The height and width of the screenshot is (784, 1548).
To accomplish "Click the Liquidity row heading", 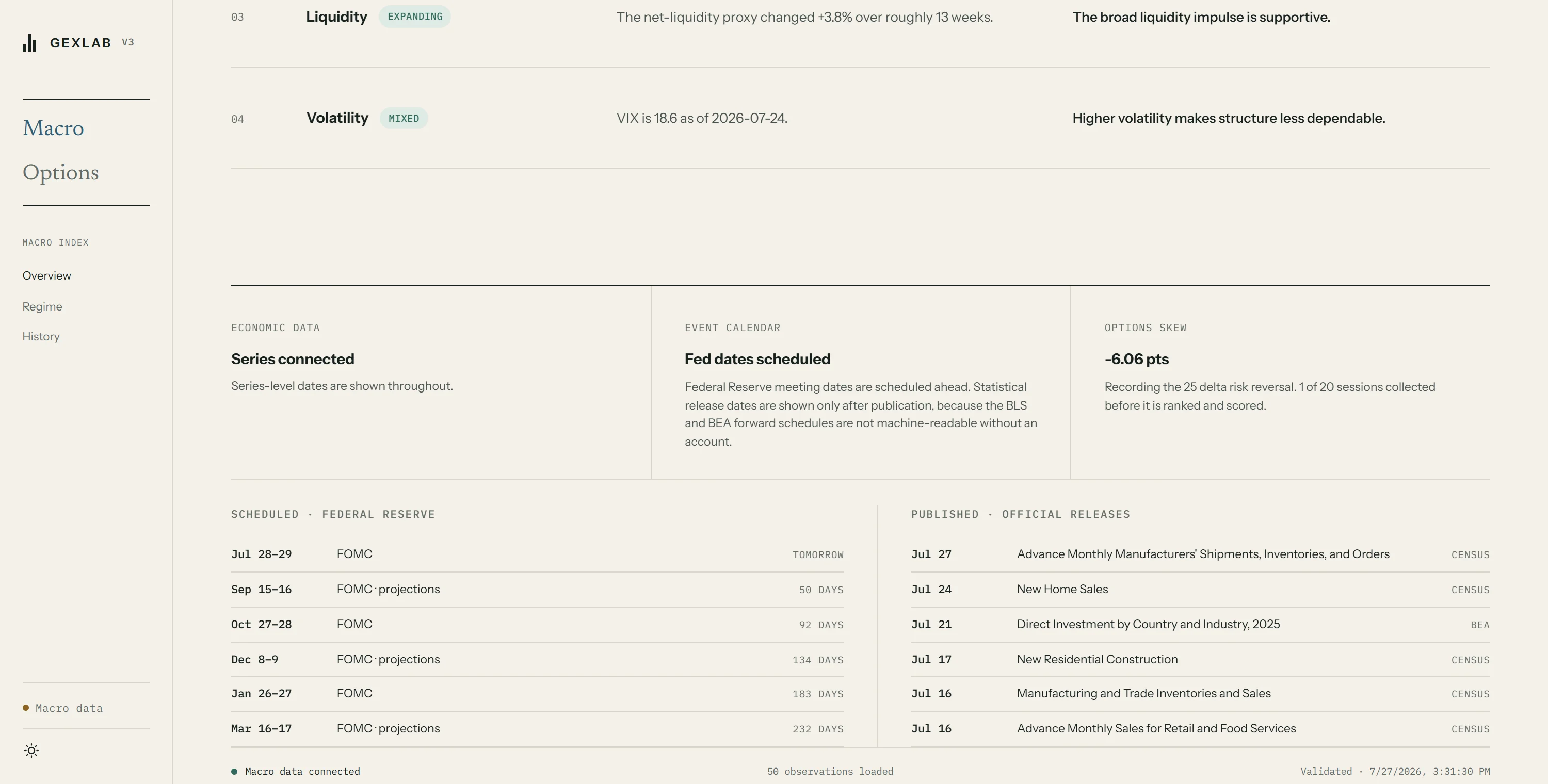I will click(x=336, y=16).
